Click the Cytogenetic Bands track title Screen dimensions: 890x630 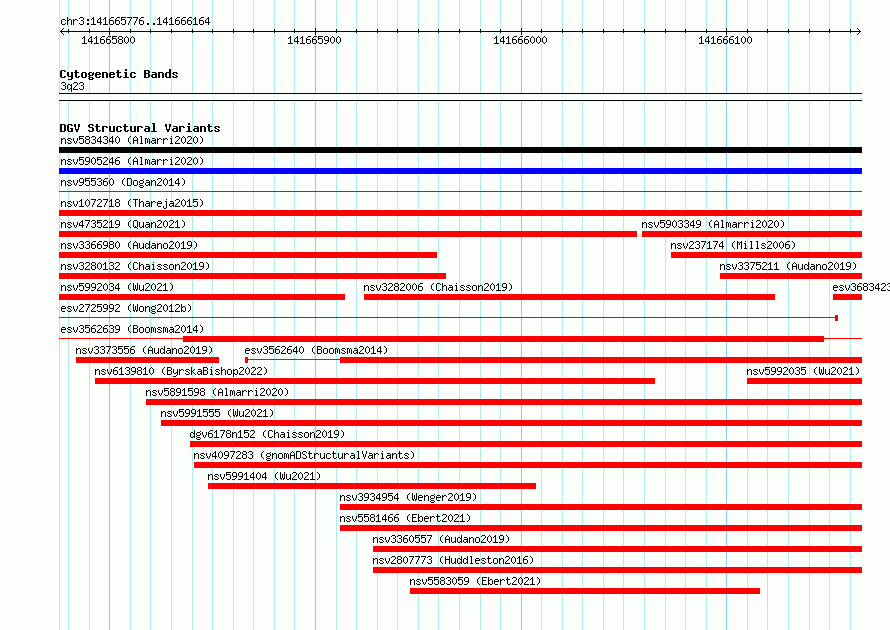[119, 74]
